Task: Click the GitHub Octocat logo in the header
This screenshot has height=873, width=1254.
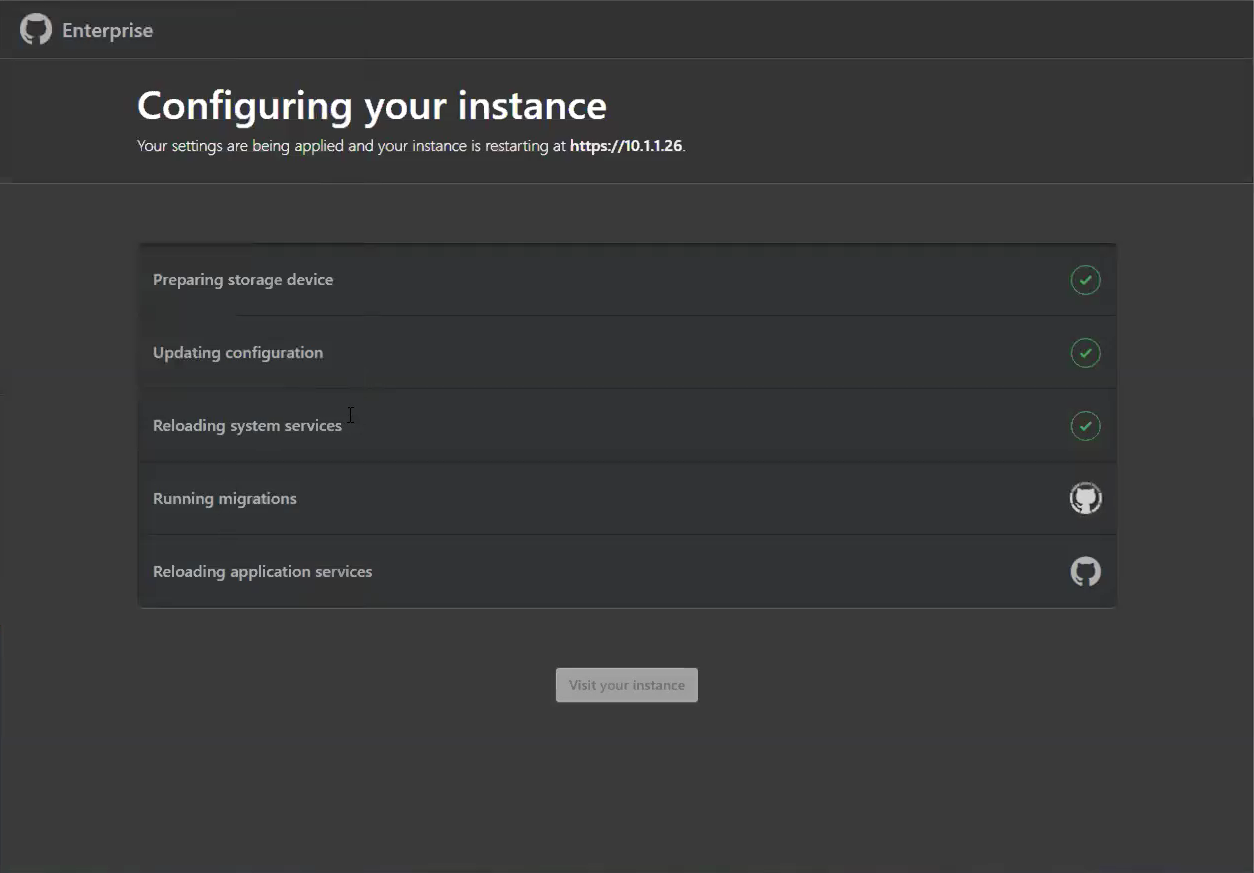Action: click(x=35, y=29)
